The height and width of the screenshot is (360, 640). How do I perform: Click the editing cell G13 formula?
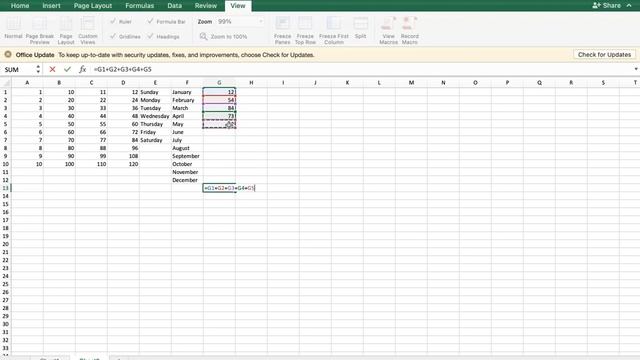(229, 188)
